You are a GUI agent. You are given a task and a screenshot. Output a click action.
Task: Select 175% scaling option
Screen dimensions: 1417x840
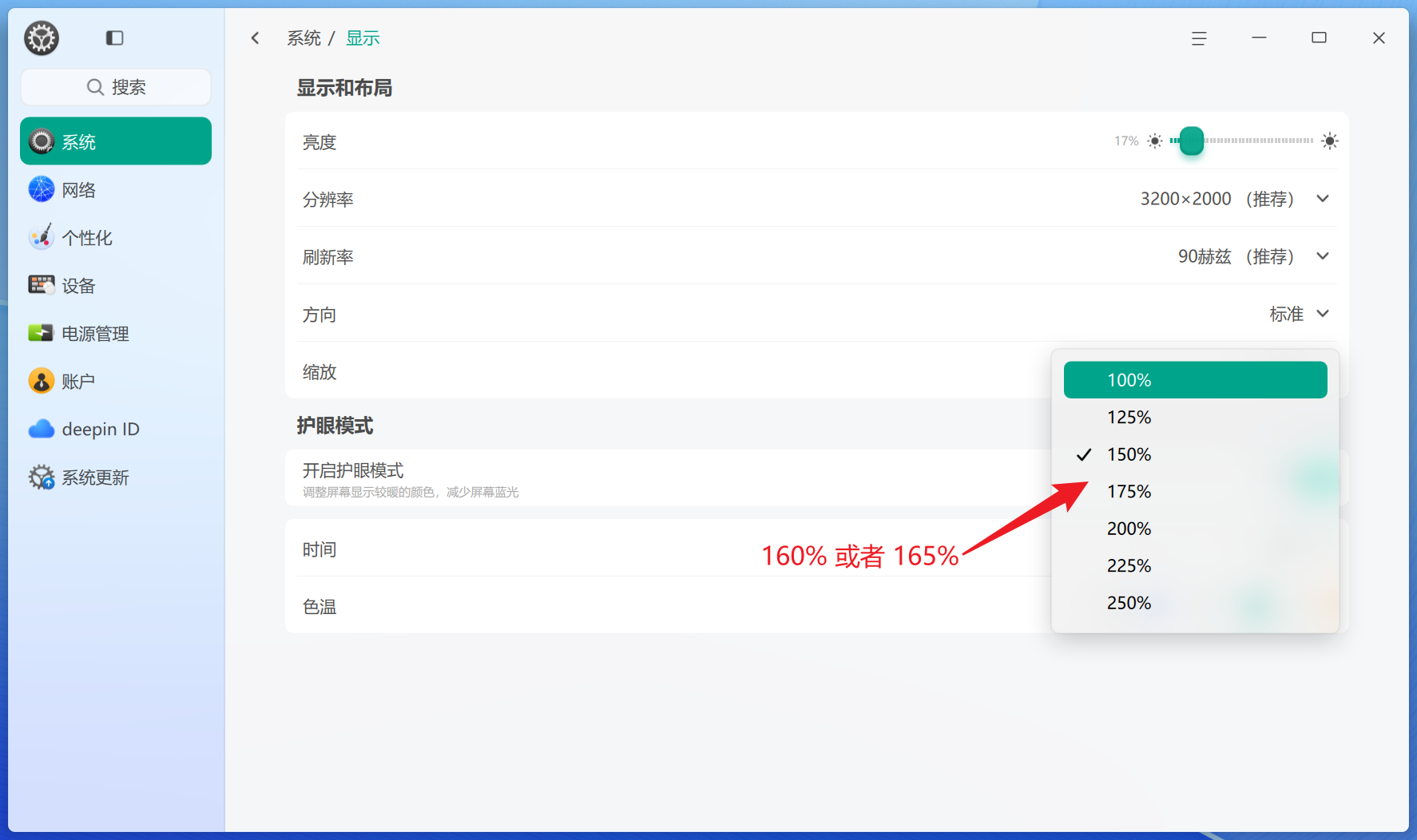pos(1196,491)
